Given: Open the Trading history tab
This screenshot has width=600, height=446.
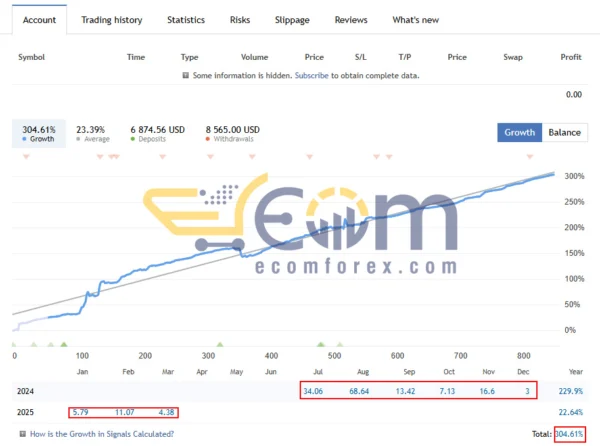Looking at the screenshot, I should (x=111, y=20).
